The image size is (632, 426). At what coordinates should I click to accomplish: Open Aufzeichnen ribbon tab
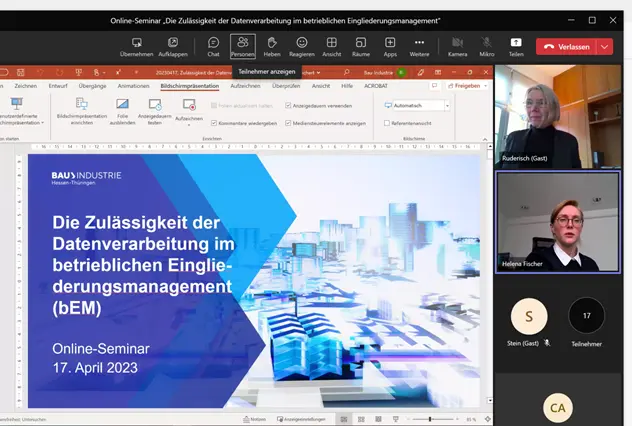245,86
